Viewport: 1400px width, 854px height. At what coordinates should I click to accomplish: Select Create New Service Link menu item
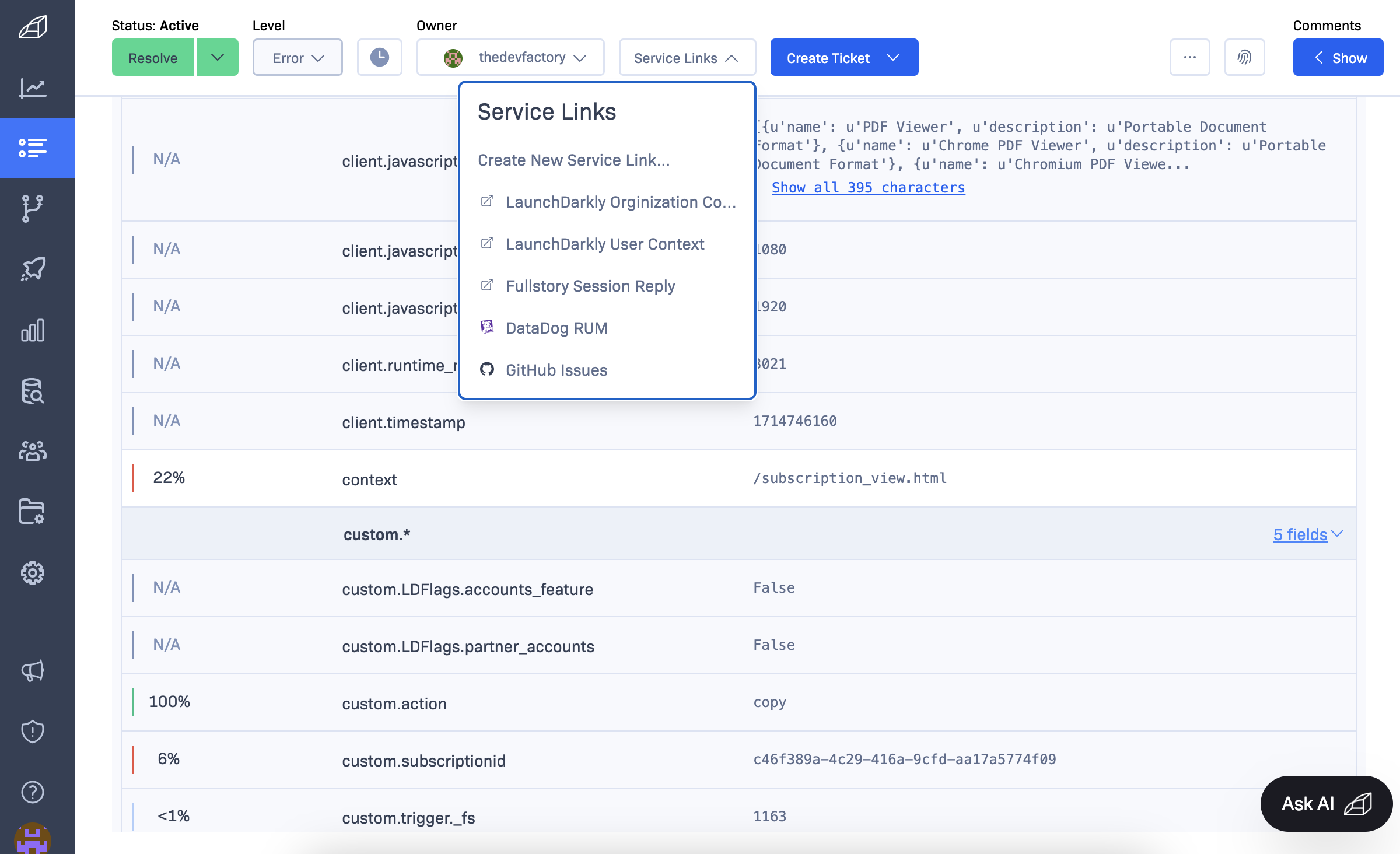click(x=574, y=160)
